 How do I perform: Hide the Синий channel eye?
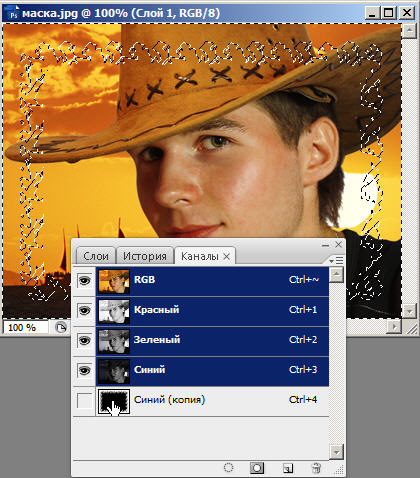[84, 370]
